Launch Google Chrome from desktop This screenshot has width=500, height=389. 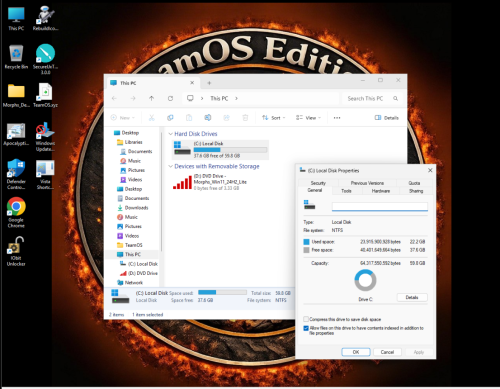[x=16, y=212]
